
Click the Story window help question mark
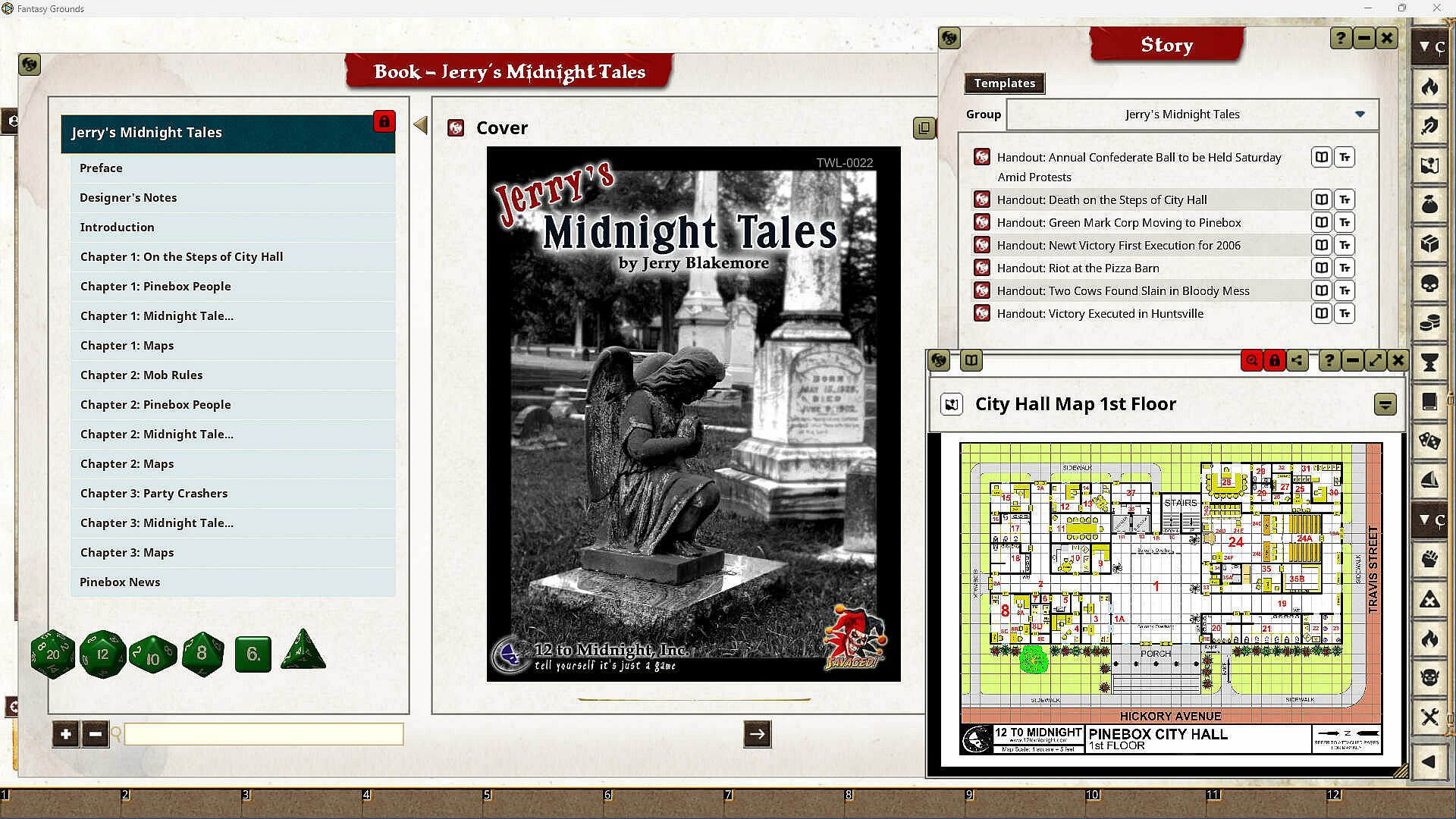point(1340,38)
